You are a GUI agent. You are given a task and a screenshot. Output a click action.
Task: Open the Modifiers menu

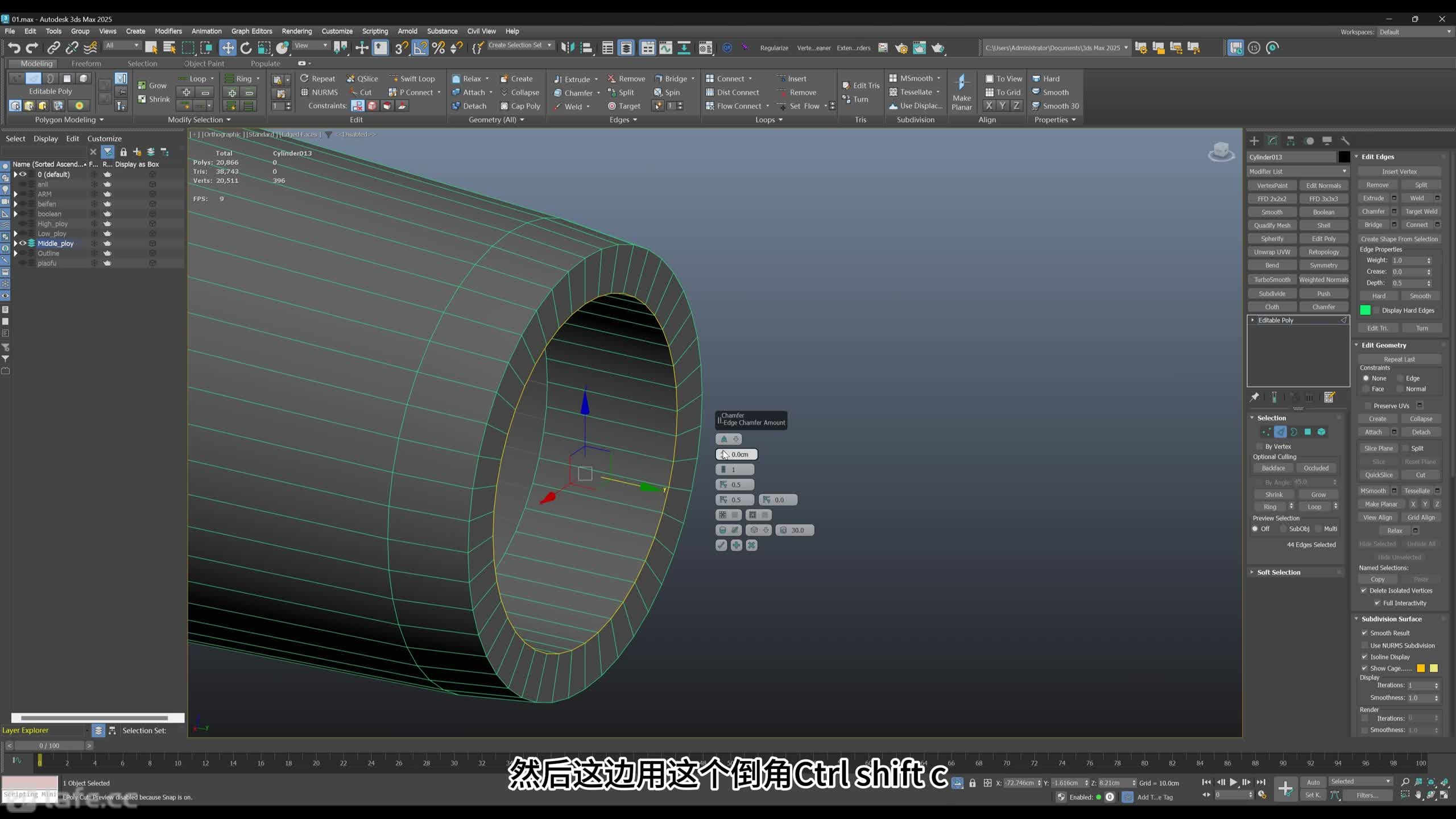168,31
